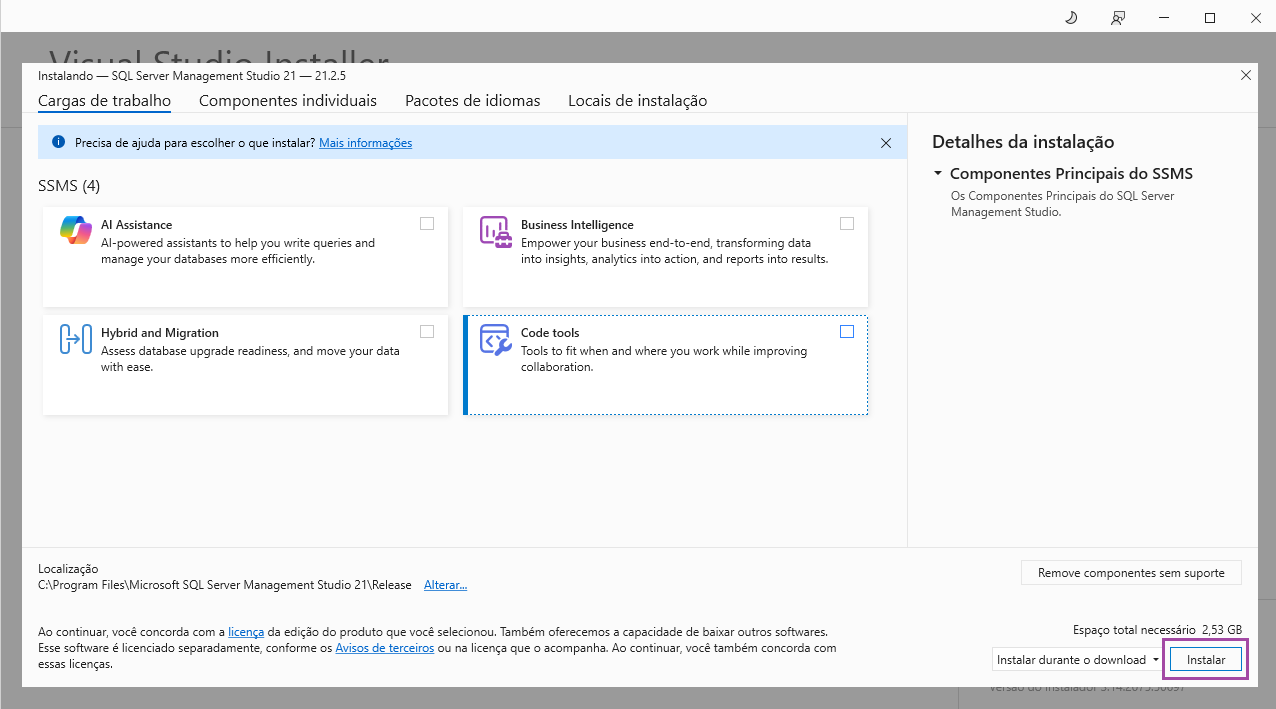Maximize the Visual Studio Installer window
This screenshot has height=709, width=1276.
[1210, 18]
